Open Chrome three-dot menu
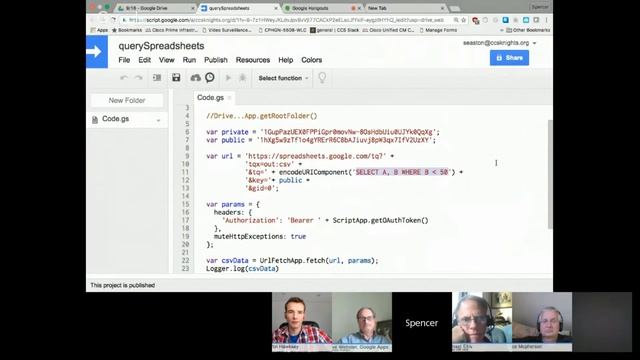Screen dimensions: 640x360 click(x=546, y=20)
